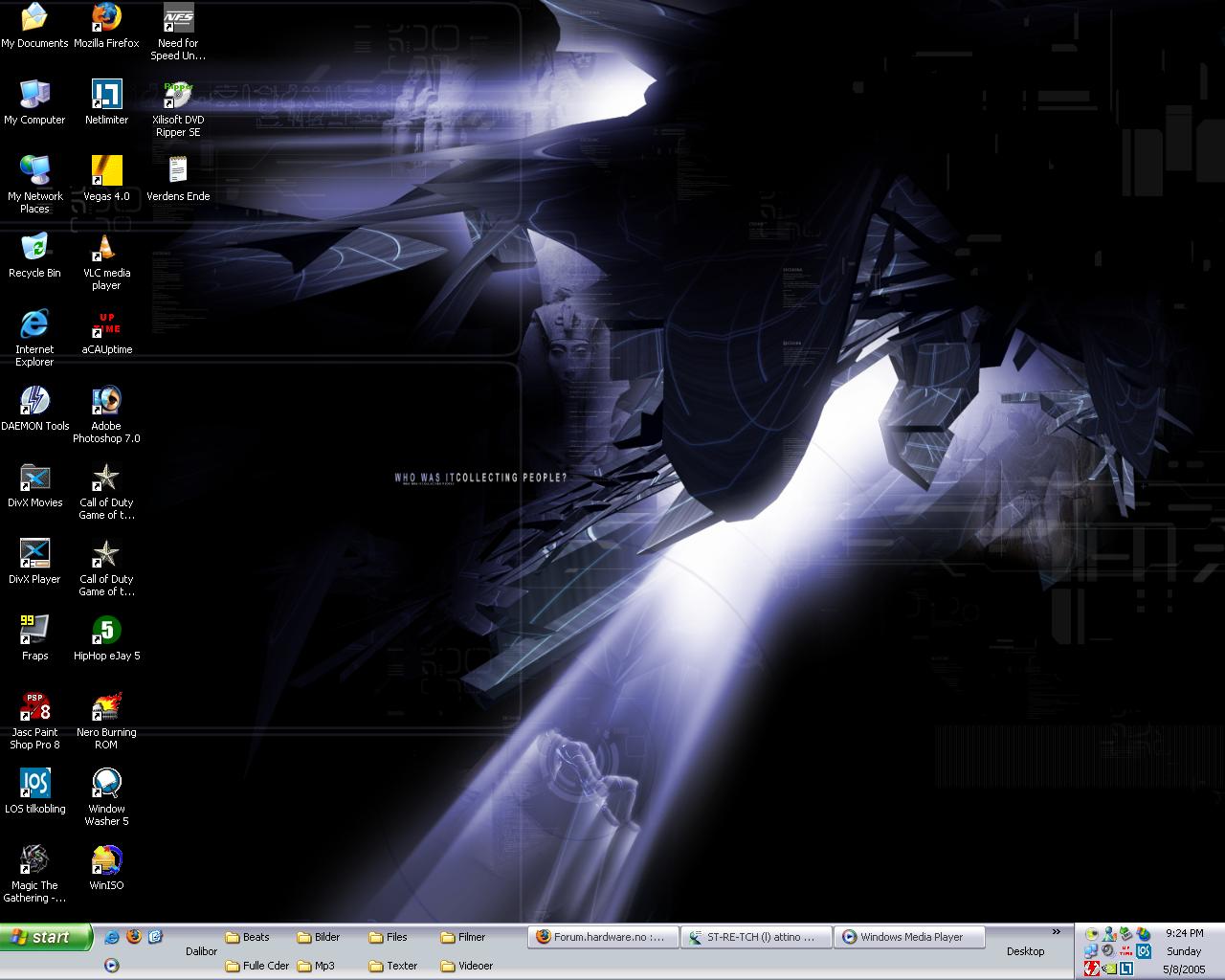1225x980 pixels.
Task: Click the third Quick Launch icon
Action: coord(155,937)
